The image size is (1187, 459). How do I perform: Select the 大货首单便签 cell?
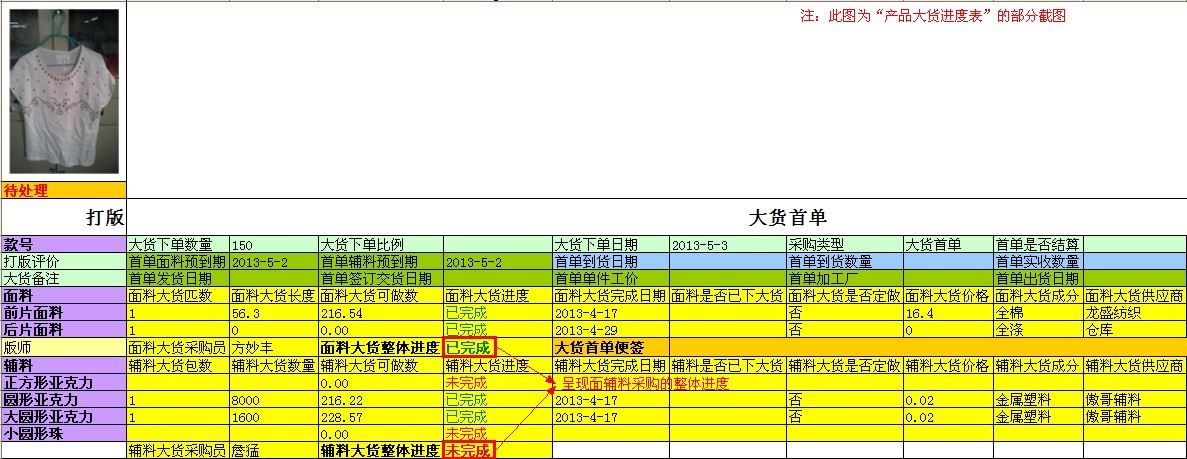click(610, 348)
